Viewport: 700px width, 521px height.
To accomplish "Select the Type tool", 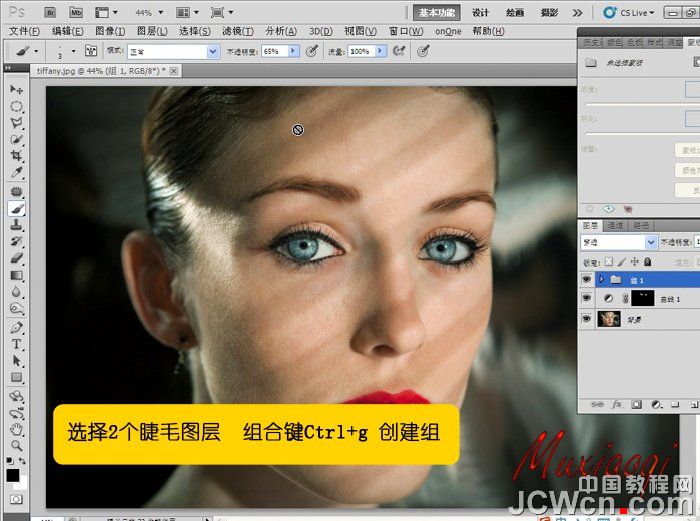I will 16,343.
